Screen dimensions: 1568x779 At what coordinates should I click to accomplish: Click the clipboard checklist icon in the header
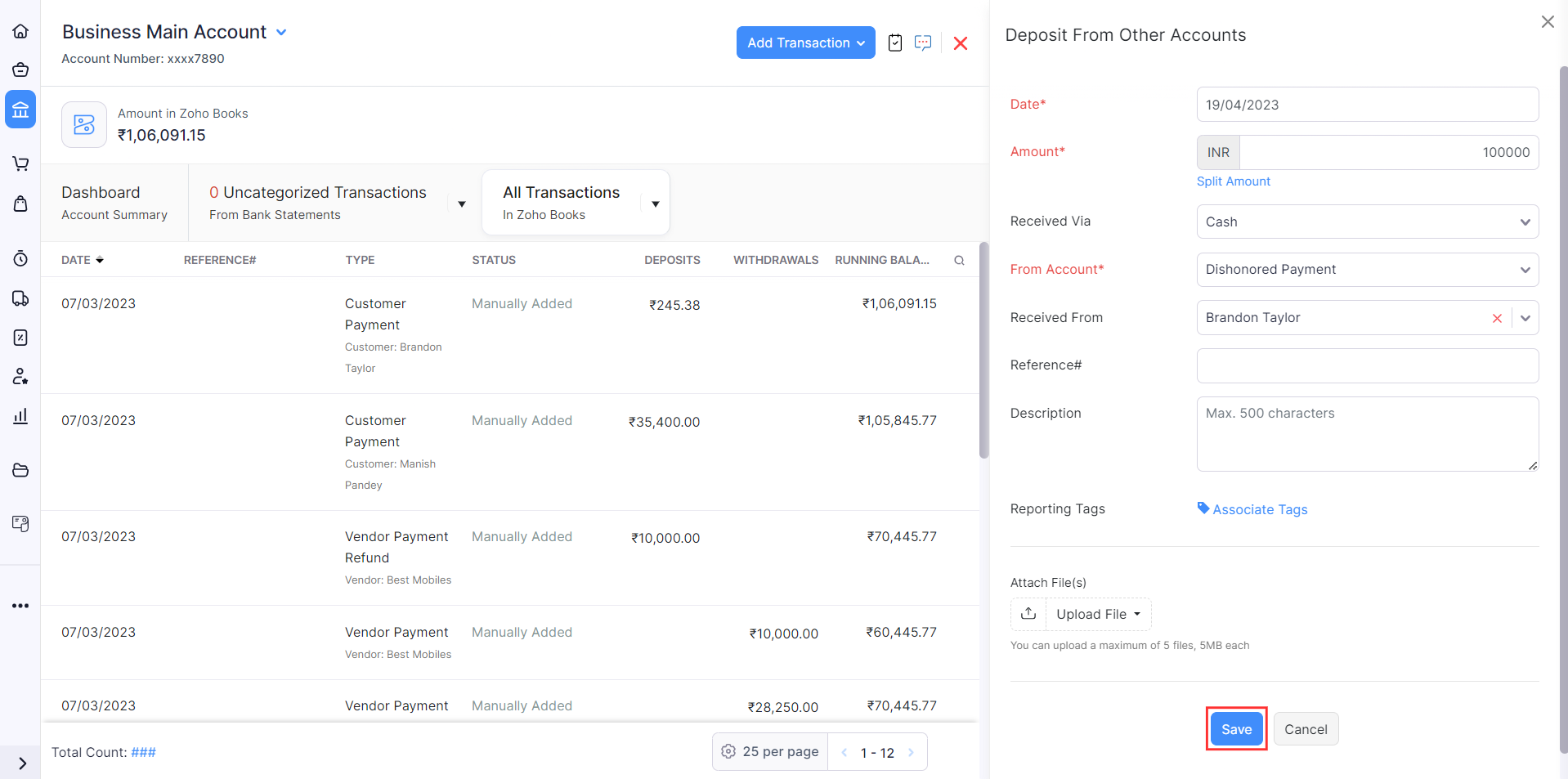894,43
